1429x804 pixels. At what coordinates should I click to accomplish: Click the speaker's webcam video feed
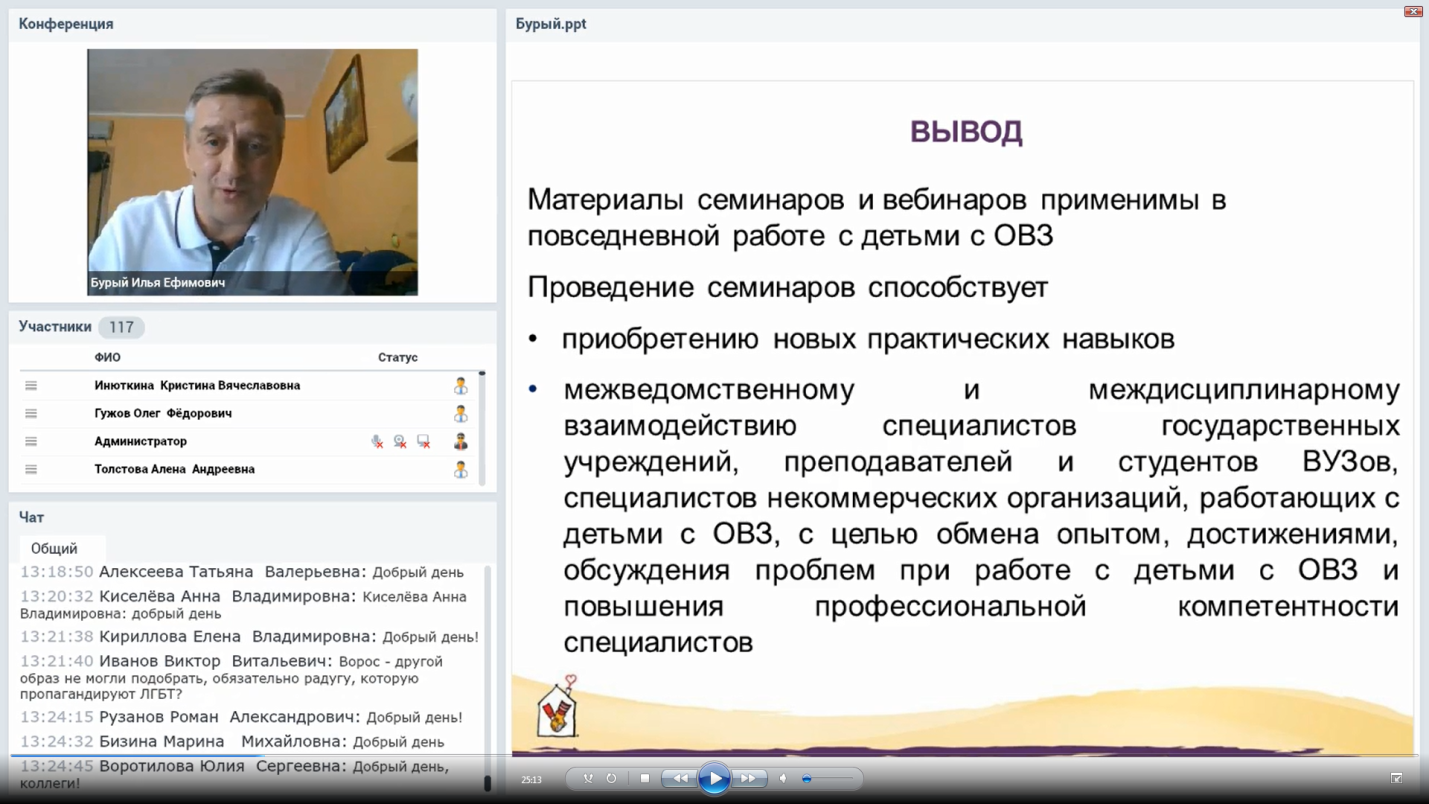click(x=252, y=172)
